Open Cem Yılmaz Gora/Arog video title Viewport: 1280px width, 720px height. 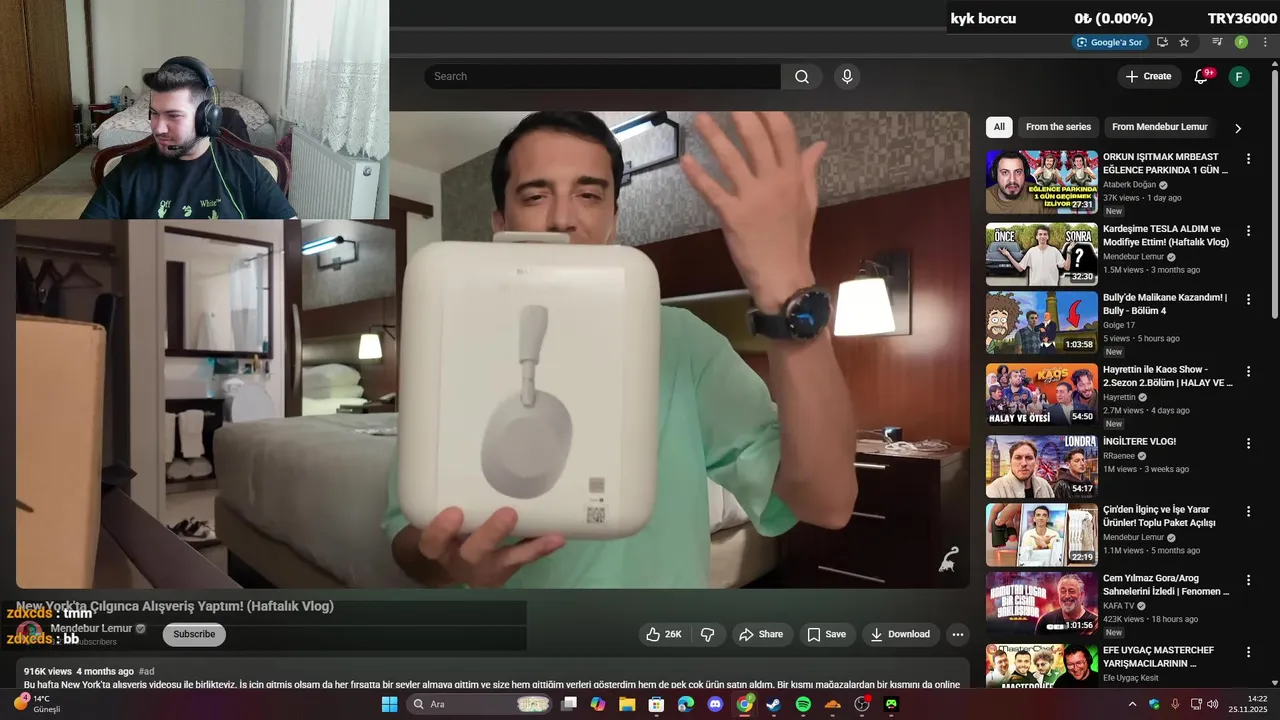tap(1166, 585)
